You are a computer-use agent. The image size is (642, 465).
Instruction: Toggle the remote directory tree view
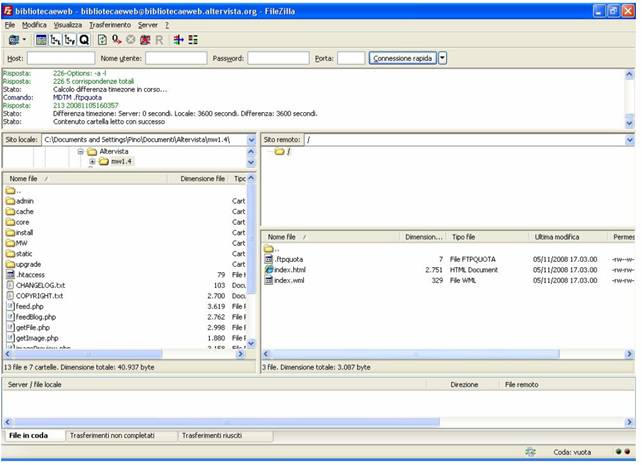(x=70, y=40)
